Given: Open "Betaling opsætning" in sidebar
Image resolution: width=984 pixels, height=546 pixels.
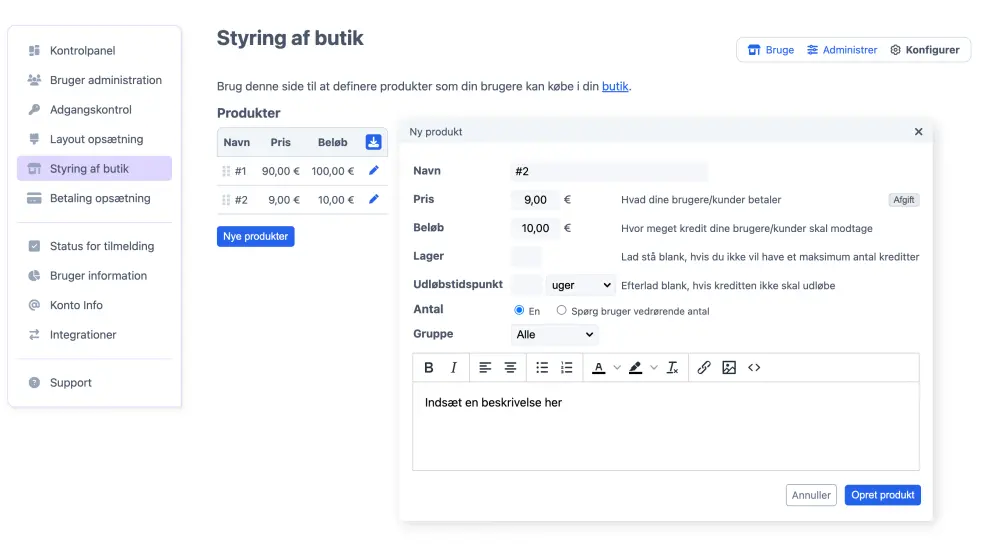Looking at the screenshot, I should 100,198.
